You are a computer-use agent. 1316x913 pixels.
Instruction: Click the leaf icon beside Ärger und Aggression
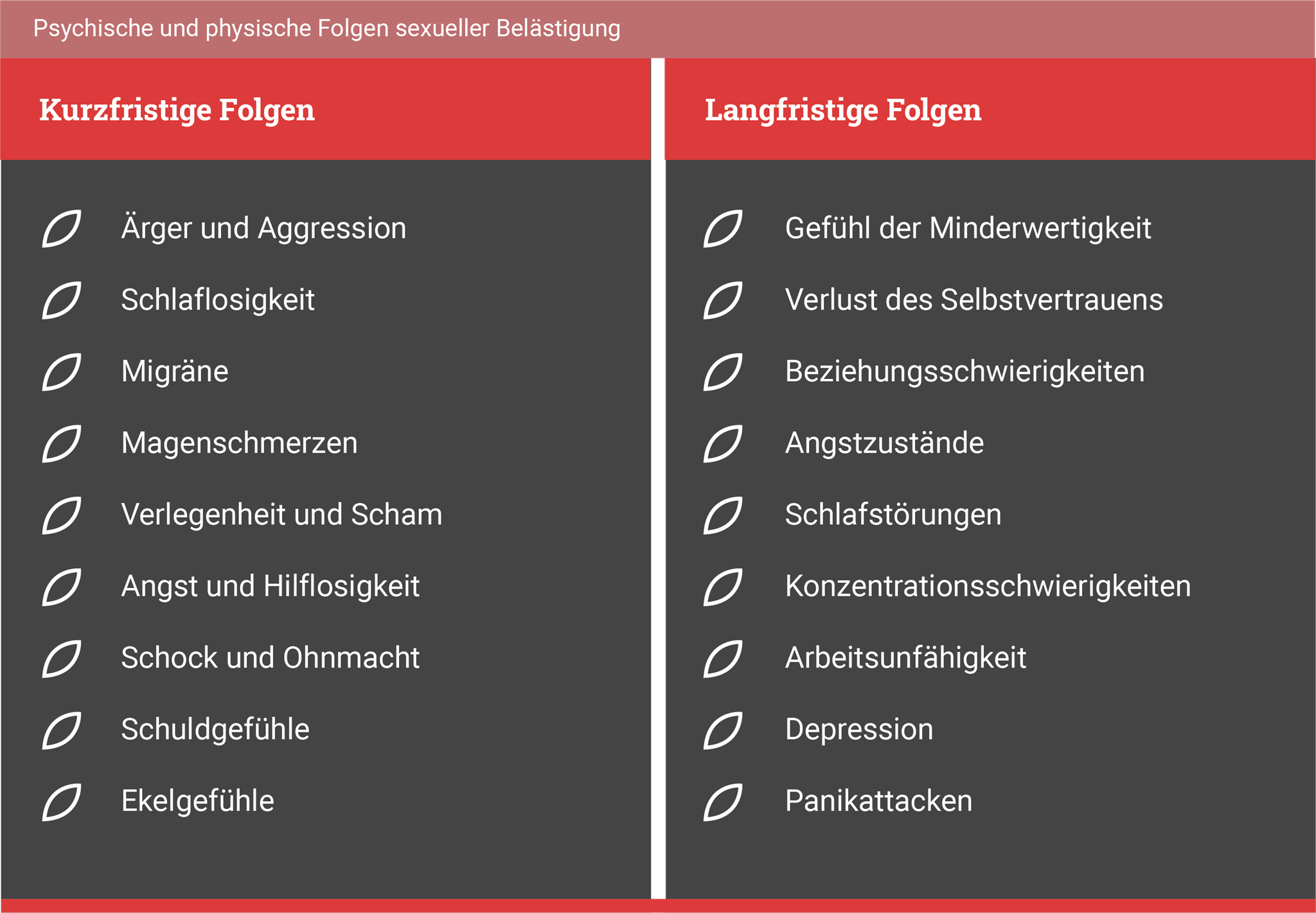62,229
